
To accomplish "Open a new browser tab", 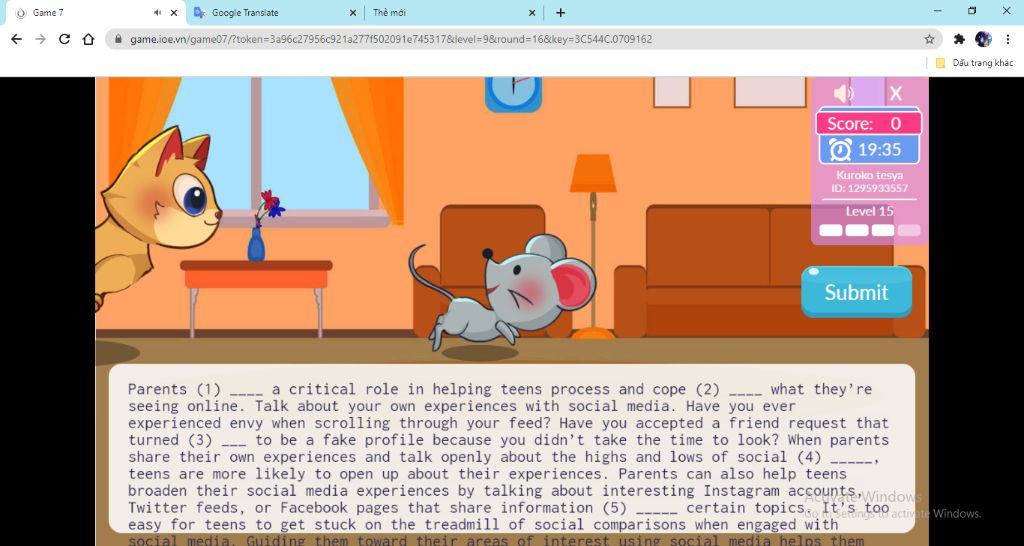I will click(560, 12).
